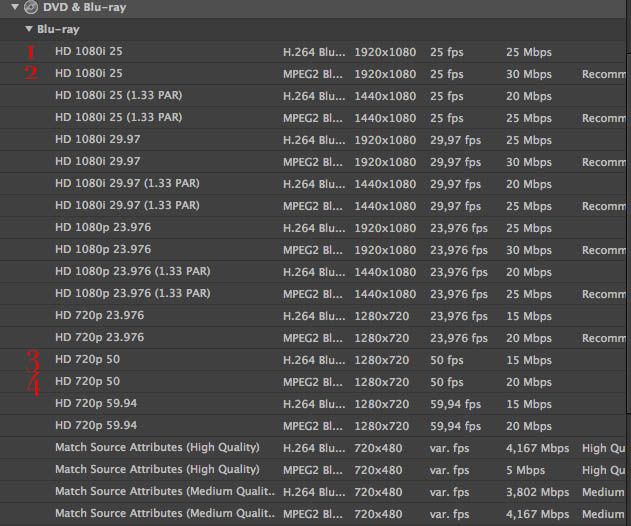Pick HD 720p 23.976 H.264 preset

(100, 316)
